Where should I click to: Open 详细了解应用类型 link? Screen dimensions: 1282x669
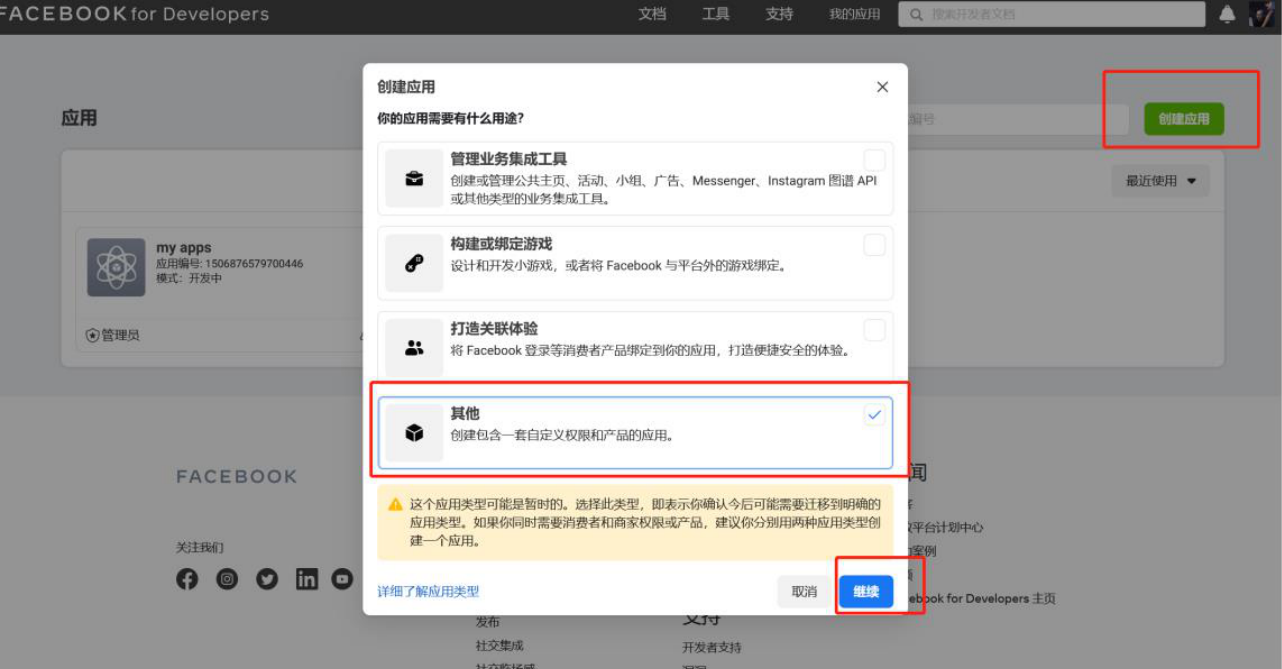426,591
